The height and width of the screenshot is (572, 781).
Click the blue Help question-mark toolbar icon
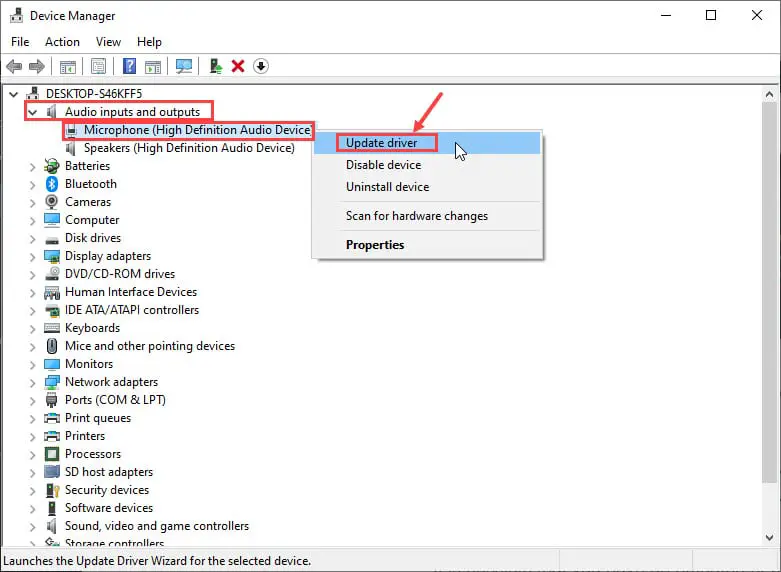[130, 66]
